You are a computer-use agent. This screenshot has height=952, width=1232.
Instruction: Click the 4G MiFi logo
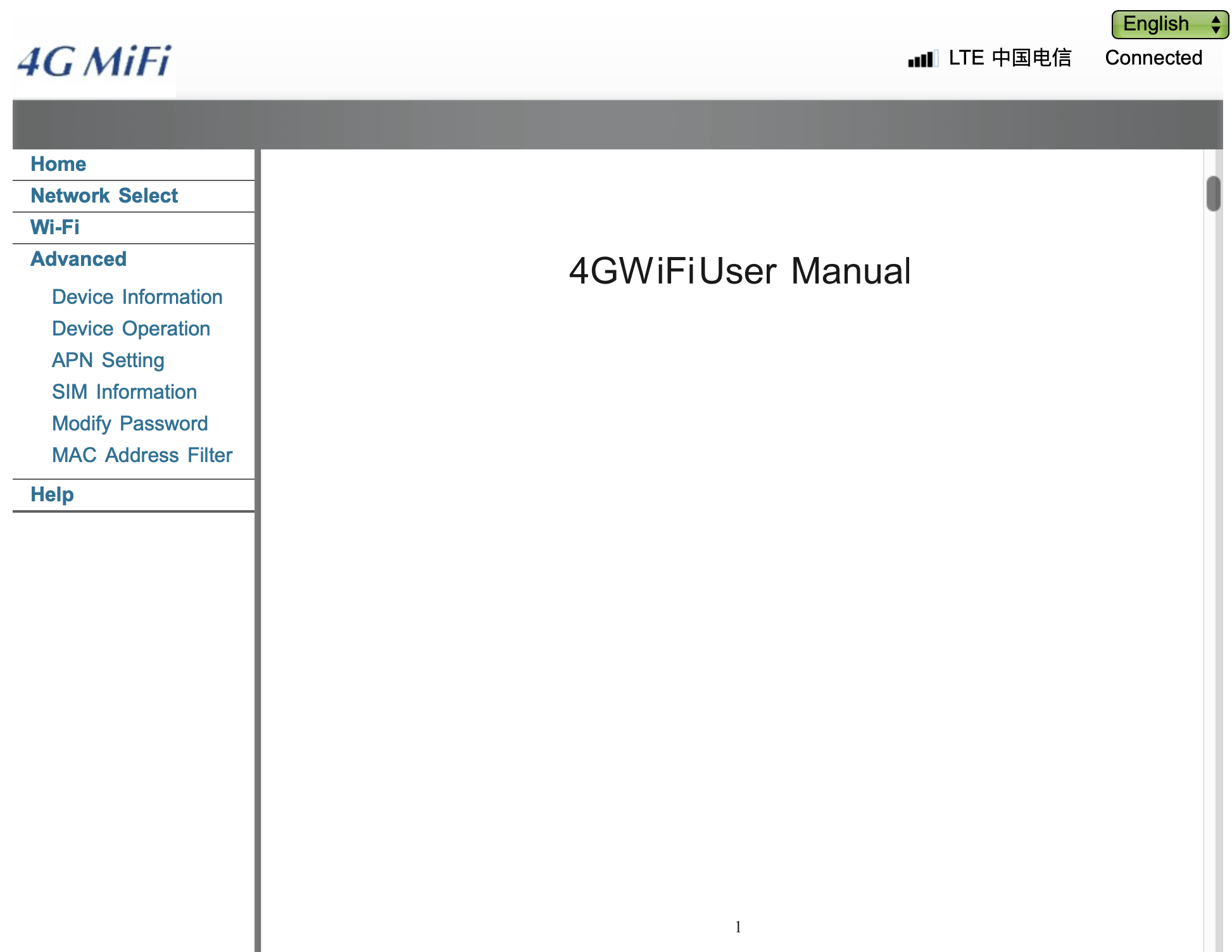94,62
